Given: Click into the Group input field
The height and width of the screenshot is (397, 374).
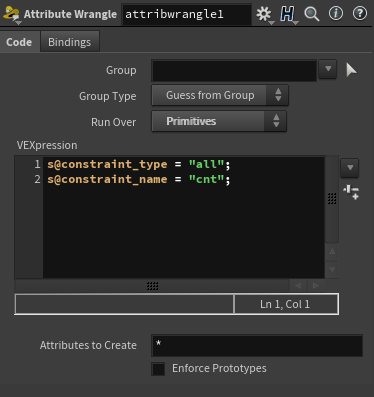Looking at the screenshot, I should tap(234, 70).
